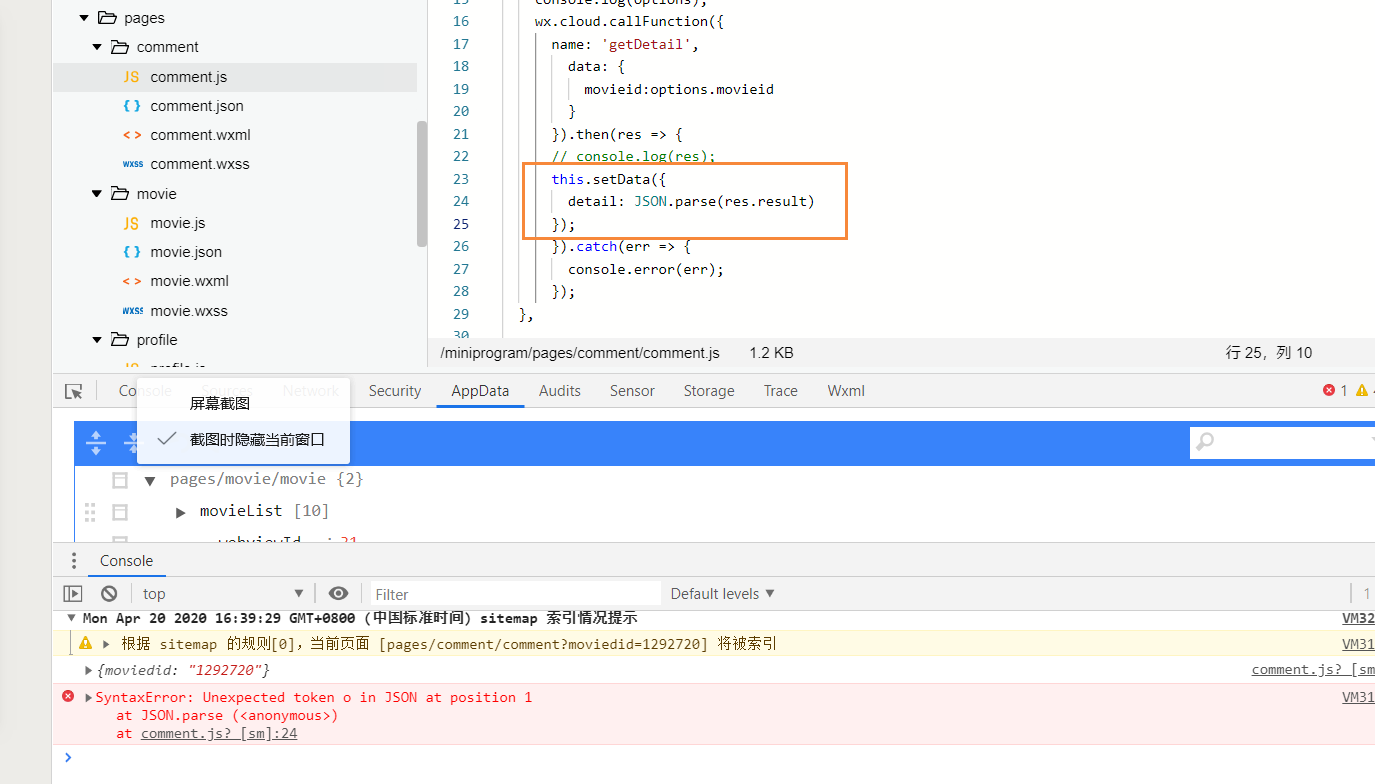Screen dimensions: 1375x784
Task: Open the console drawer three-dot menu
Action: click(73, 561)
